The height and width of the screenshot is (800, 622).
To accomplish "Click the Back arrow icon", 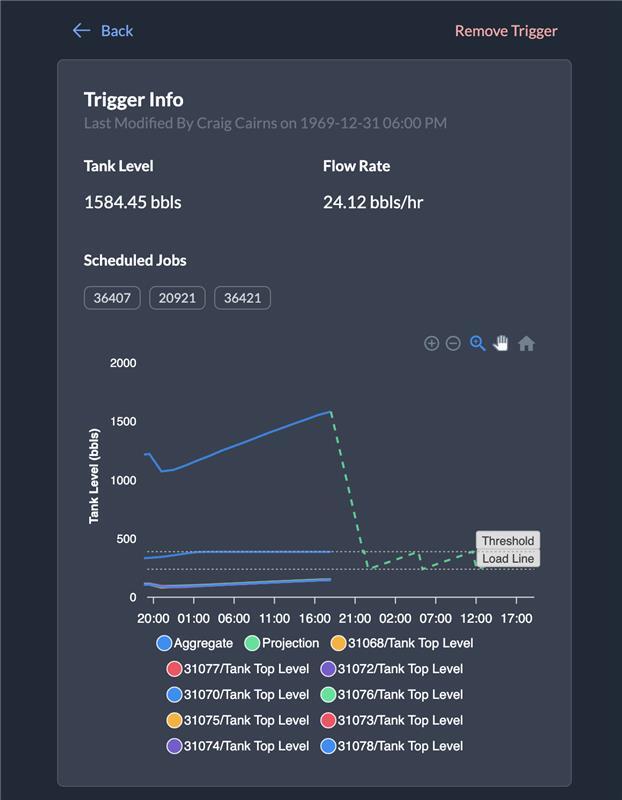I will pyautogui.click(x=82, y=31).
